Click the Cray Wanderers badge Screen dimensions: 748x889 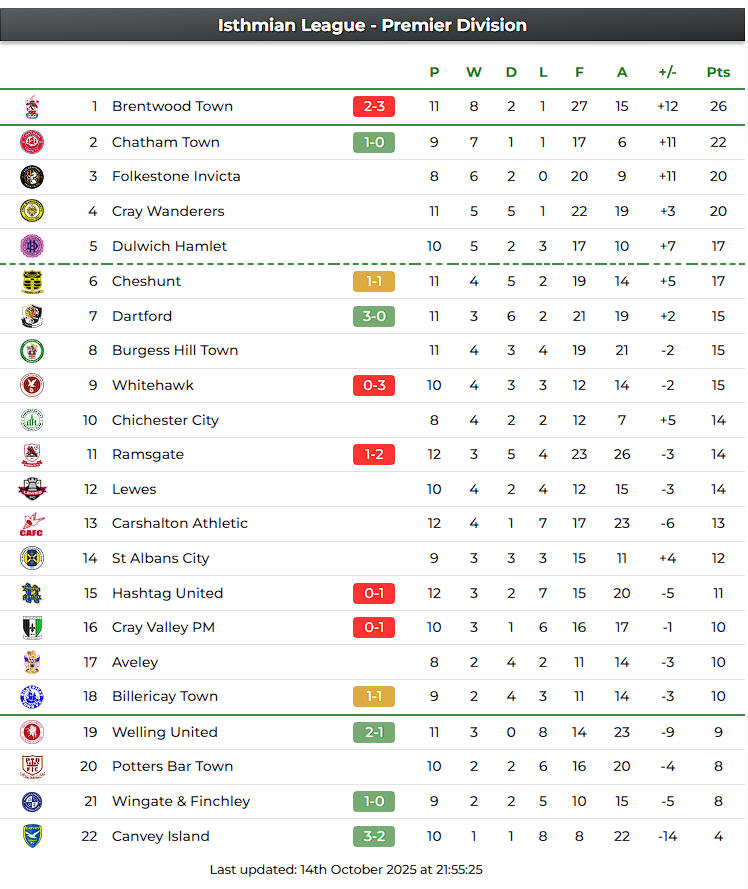[32, 211]
